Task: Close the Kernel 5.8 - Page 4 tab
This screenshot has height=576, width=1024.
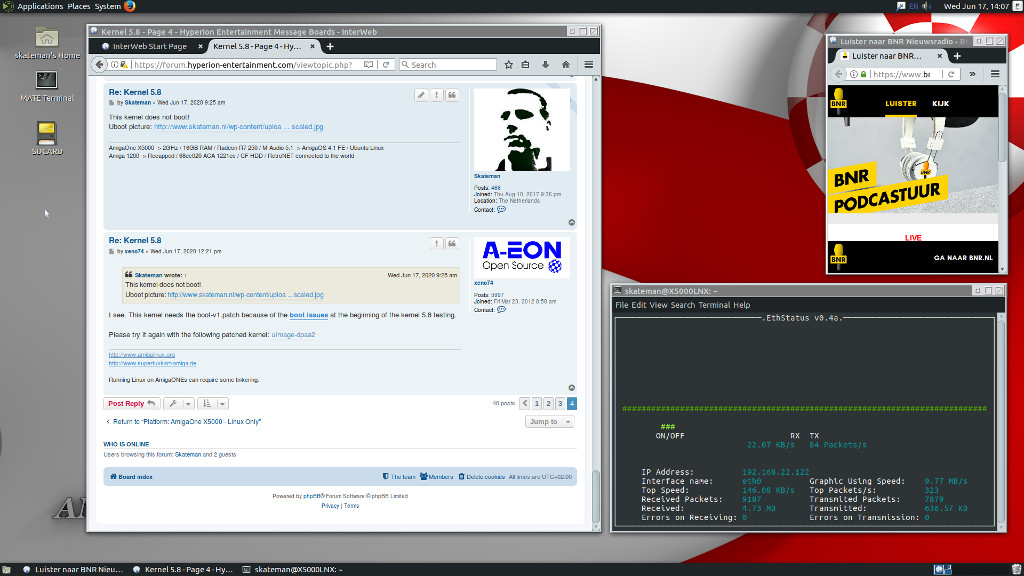Action: point(312,46)
